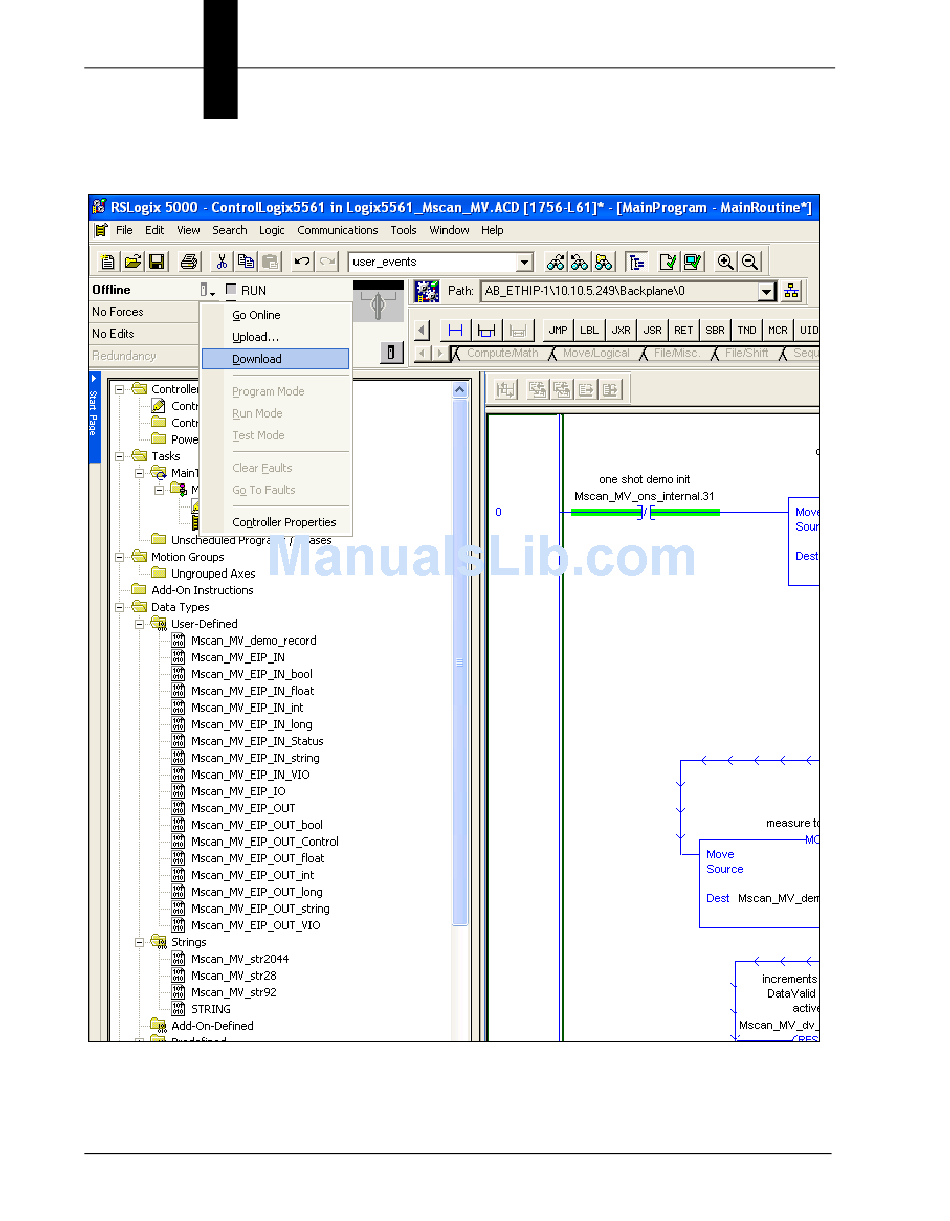Click the Print toolbar icon
This screenshot has height=1221, width=950.
[190, 262]
